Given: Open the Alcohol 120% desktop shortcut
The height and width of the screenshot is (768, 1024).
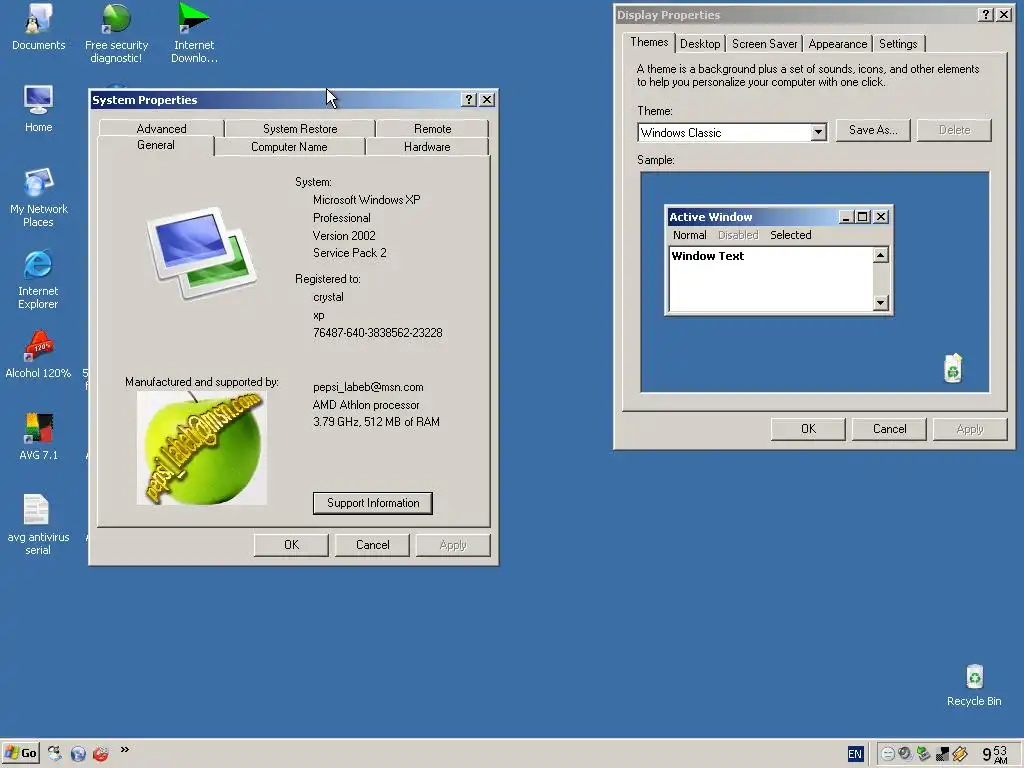Looking at the screenshot, I should coord(38,355).
